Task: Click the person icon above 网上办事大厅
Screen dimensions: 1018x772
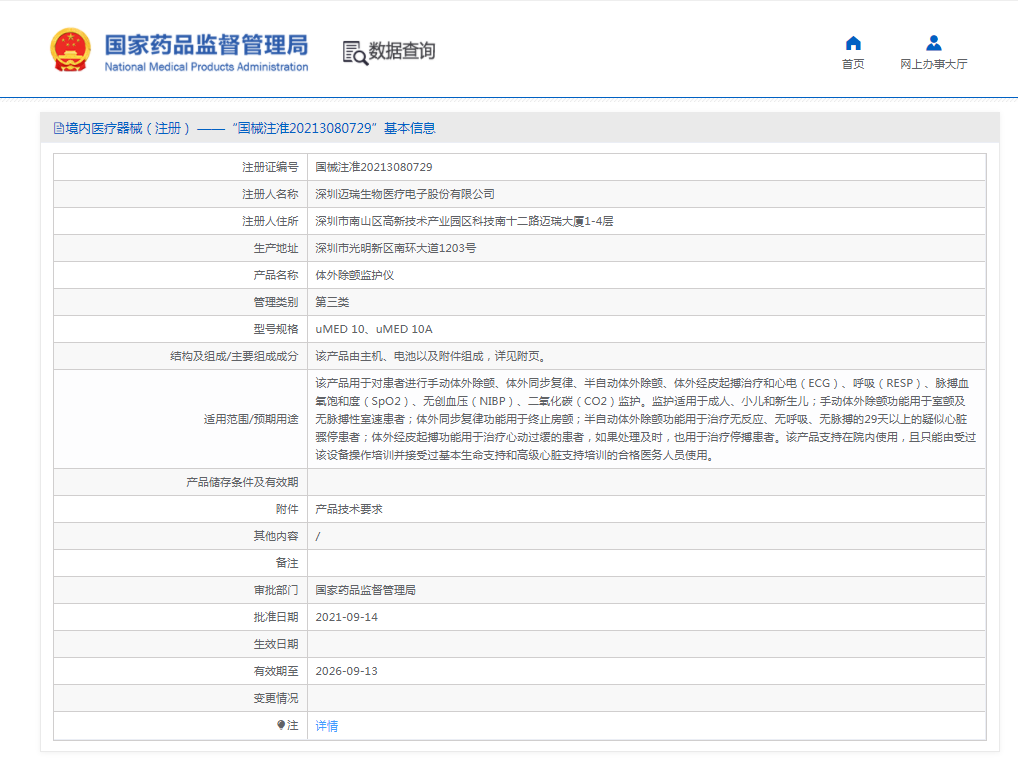Action: [933, 42]
